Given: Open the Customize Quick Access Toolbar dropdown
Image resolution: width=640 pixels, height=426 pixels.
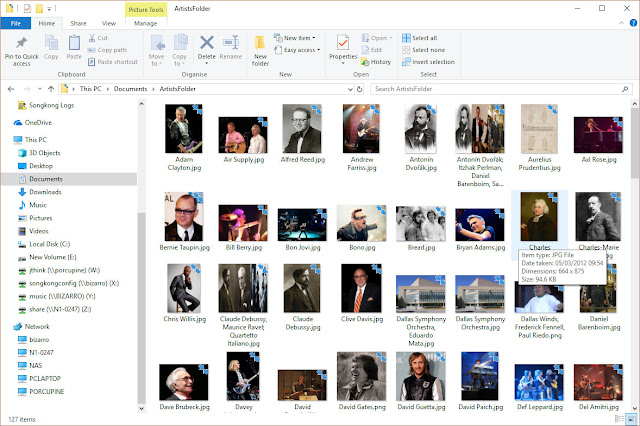Looking at the screenshot, I should 49,8.
